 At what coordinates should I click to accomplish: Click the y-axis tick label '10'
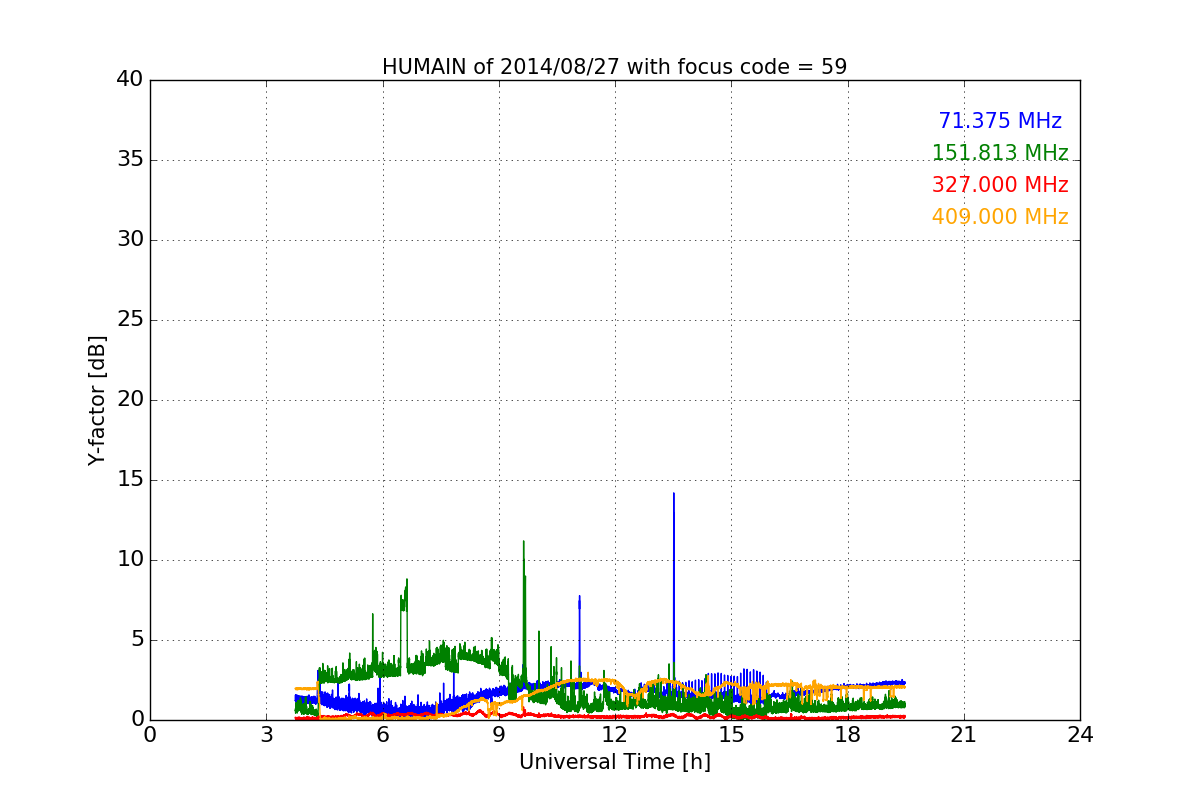(x=130, y=560)
